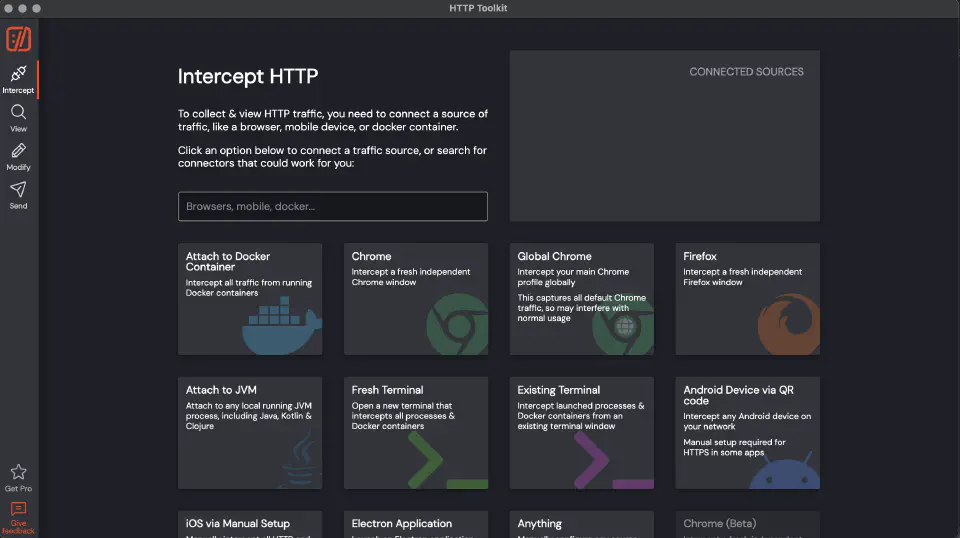Select the Firefox interception card

pyautogui.click(x=748, y=299)
